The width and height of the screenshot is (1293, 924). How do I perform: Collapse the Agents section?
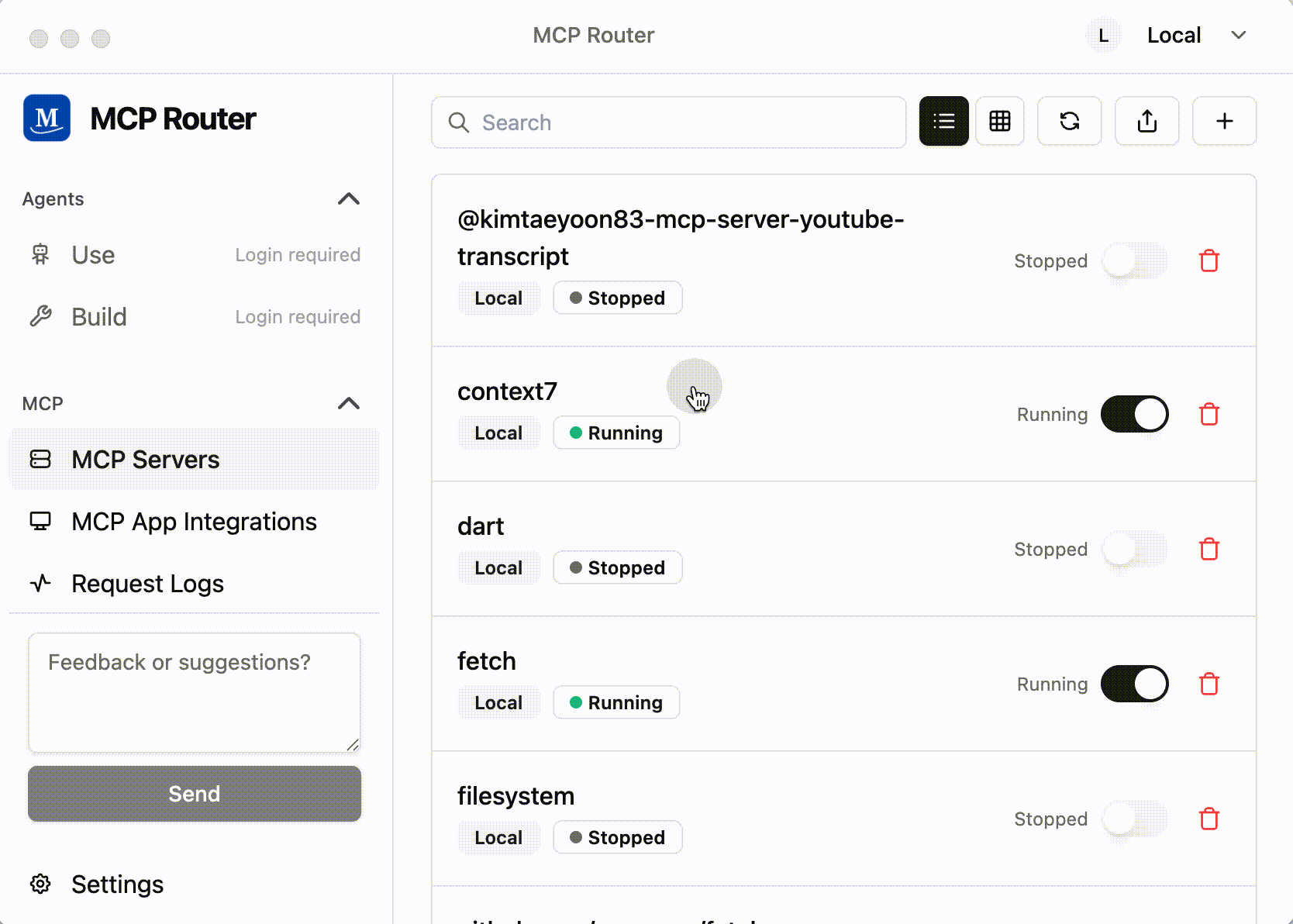[349, 199]
